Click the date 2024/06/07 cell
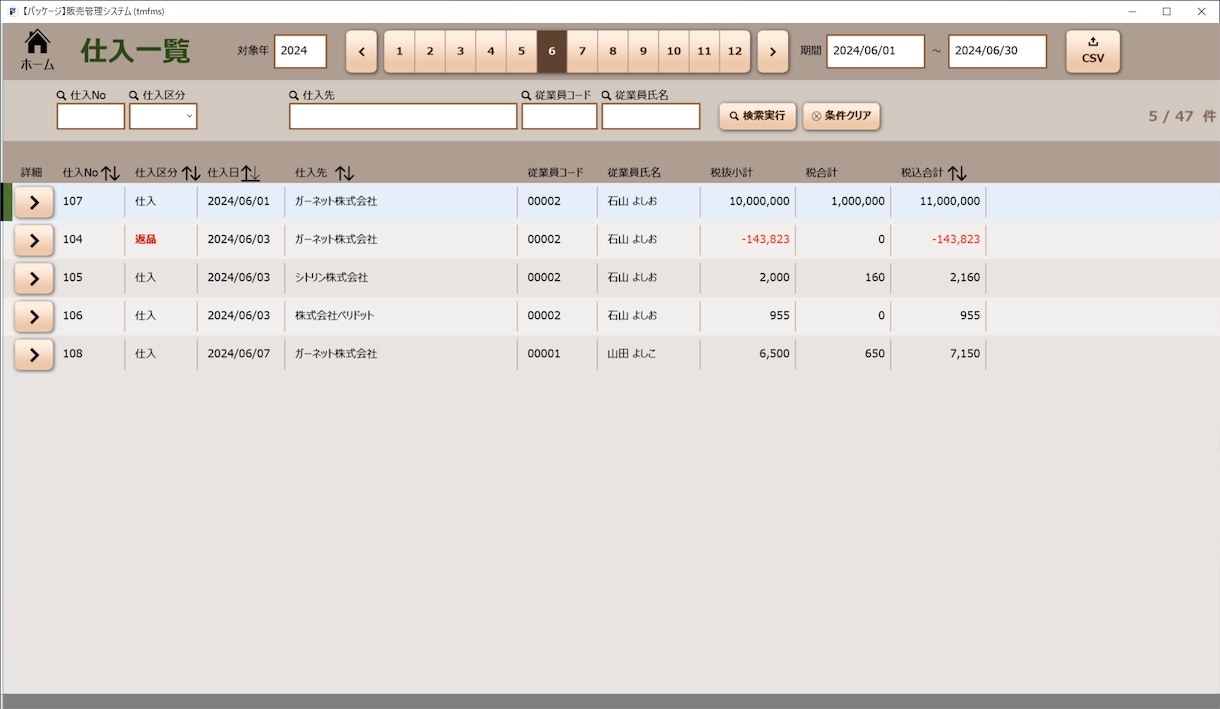1220x709 pixels. coord(239,354)
